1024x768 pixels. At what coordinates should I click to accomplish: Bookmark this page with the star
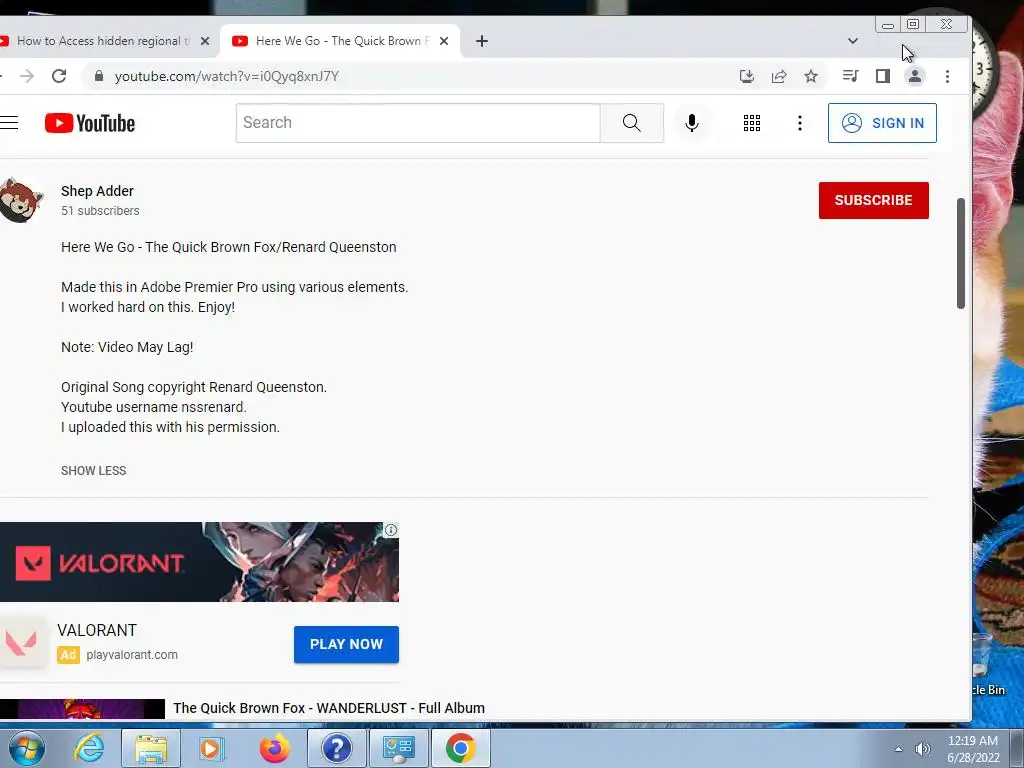click(811, 76)
